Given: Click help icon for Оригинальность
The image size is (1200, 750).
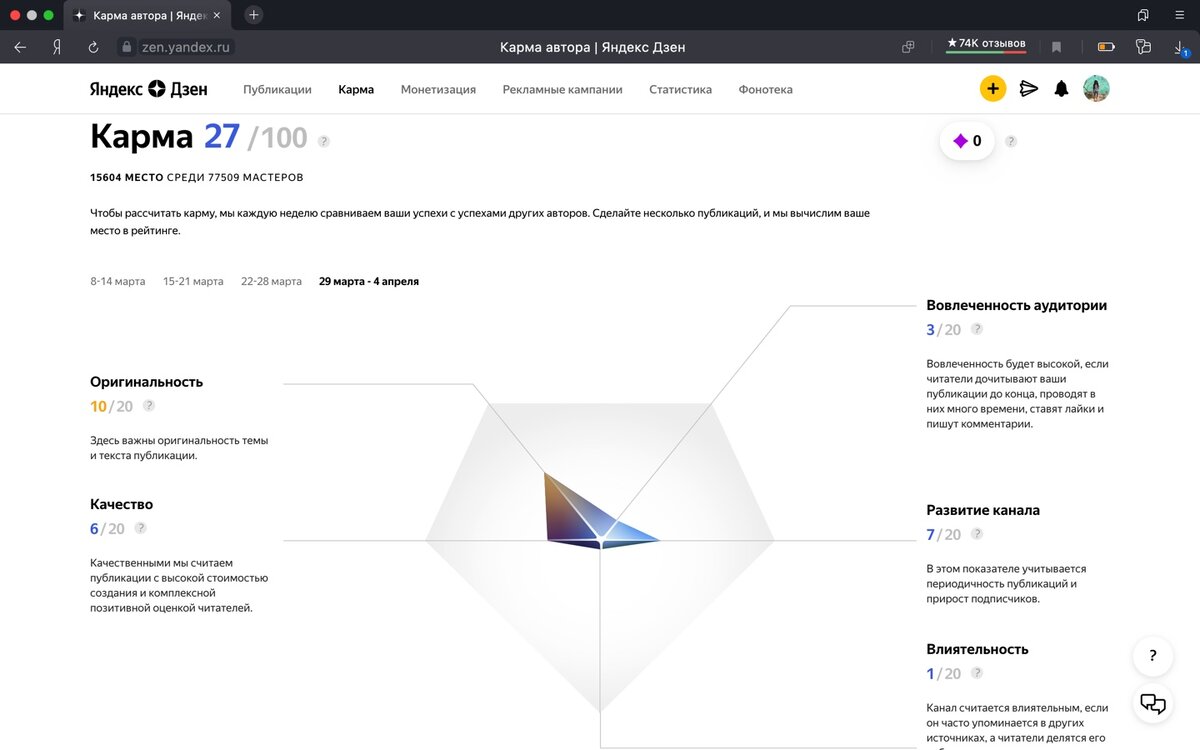Looking at the screenshot, I should click(149, 406).
